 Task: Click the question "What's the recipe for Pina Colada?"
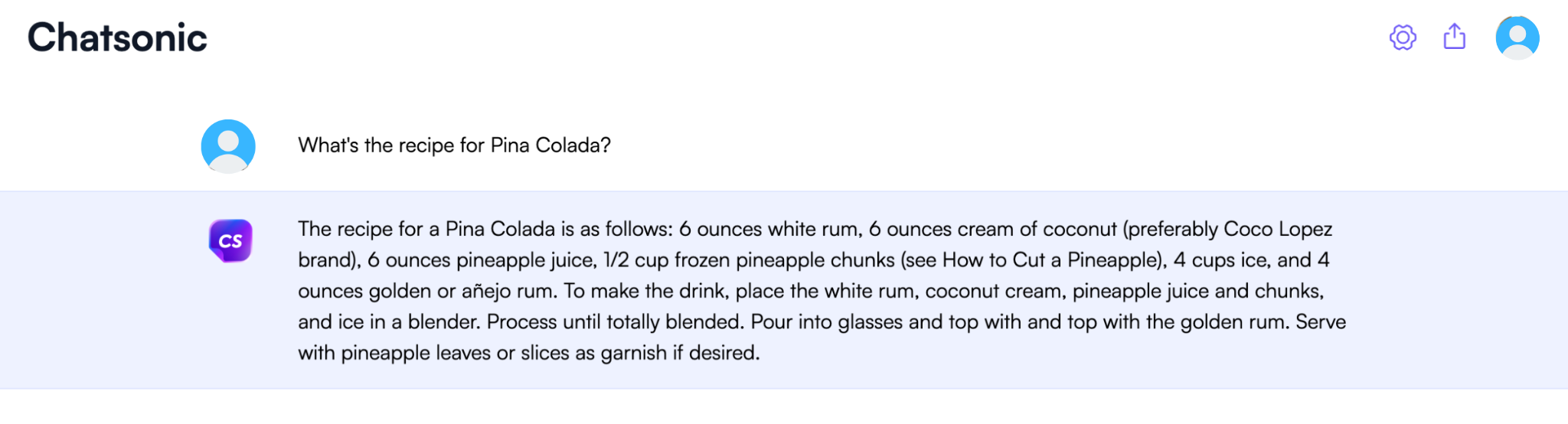[x=454, y=145]
